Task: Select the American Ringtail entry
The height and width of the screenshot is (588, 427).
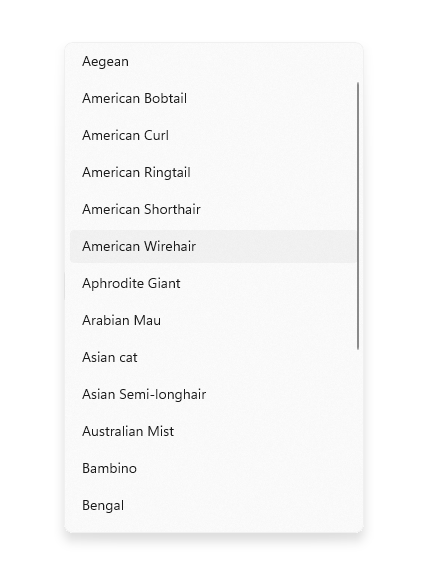Action: click(213, 172)
